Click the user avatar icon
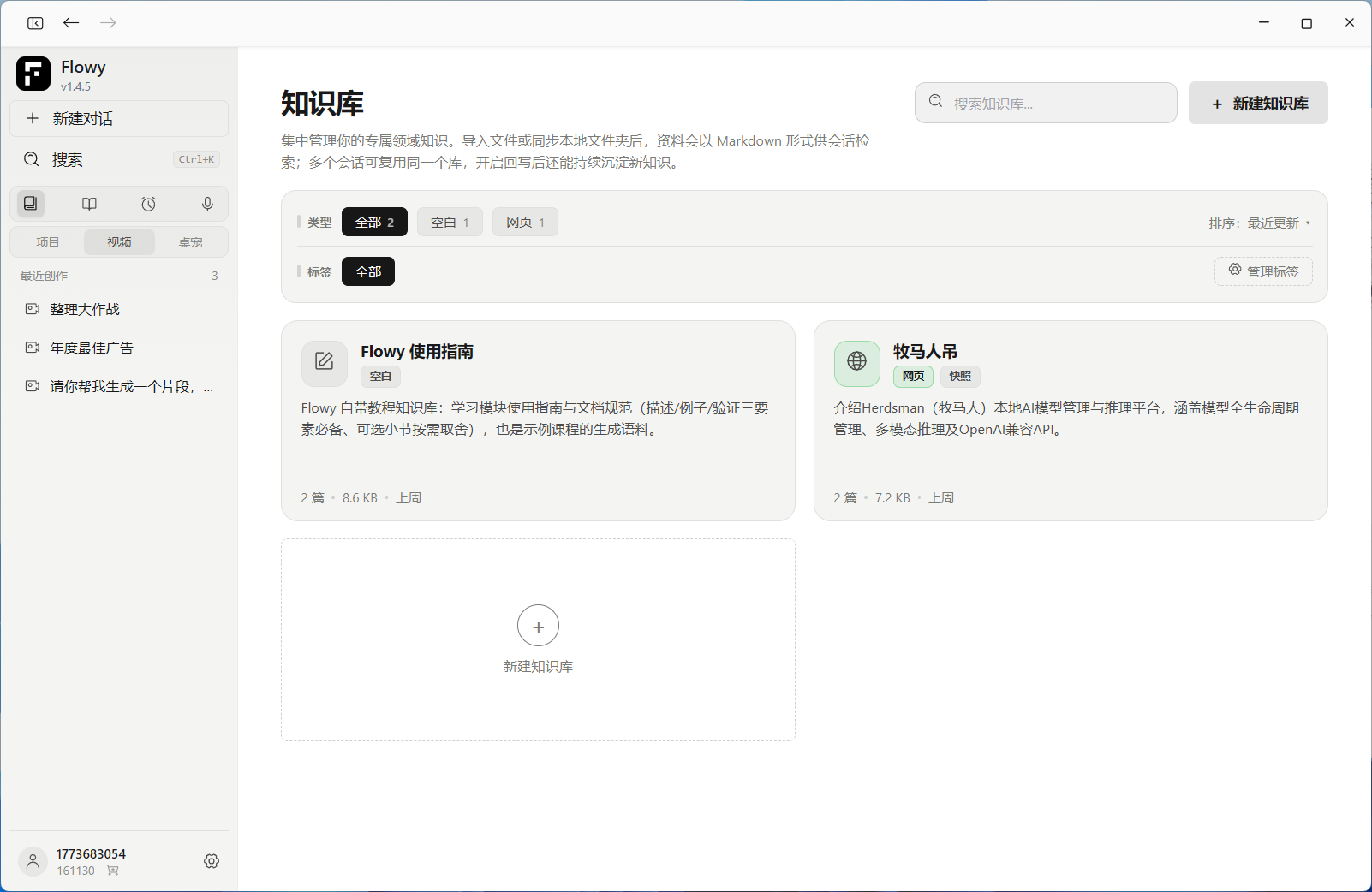The height and width of the screenshot is (892, 1372). tap(33, 861)
